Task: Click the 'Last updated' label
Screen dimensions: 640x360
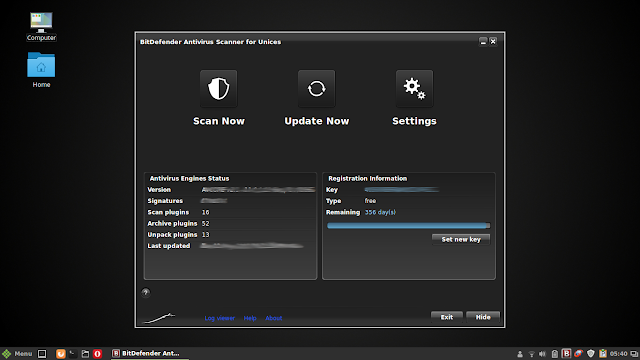Action: (169, 246)
